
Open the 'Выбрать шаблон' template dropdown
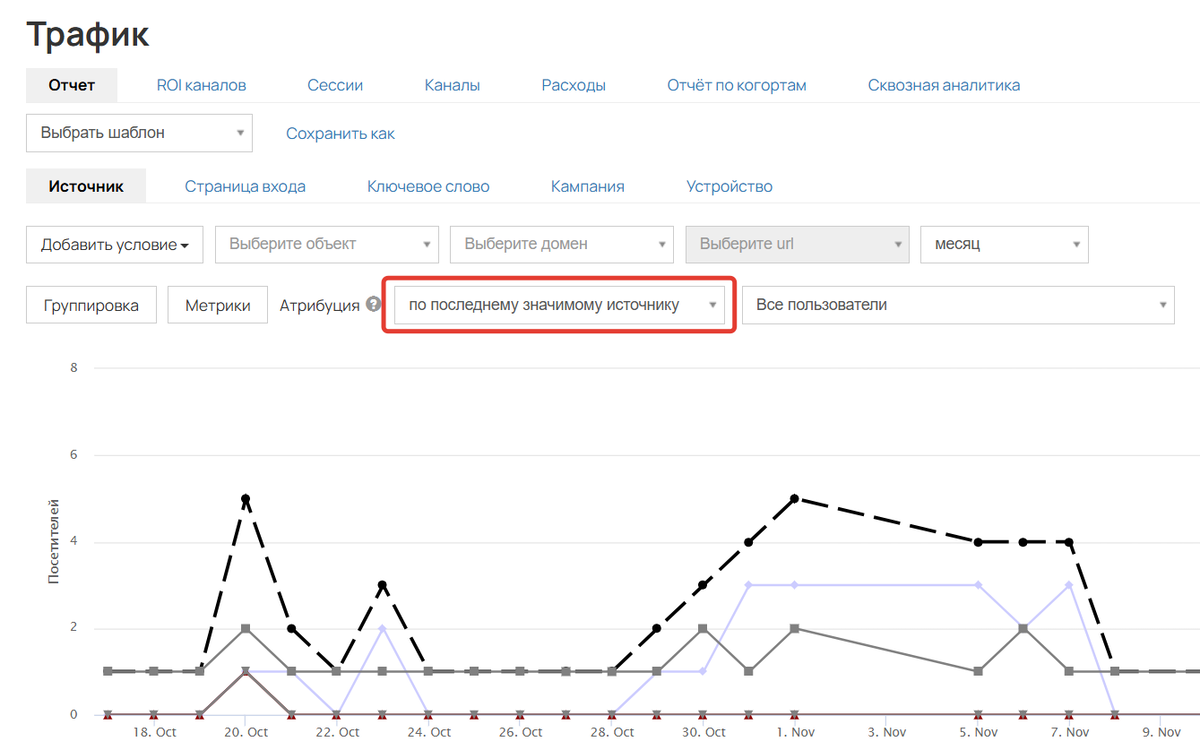pos(139,132)
